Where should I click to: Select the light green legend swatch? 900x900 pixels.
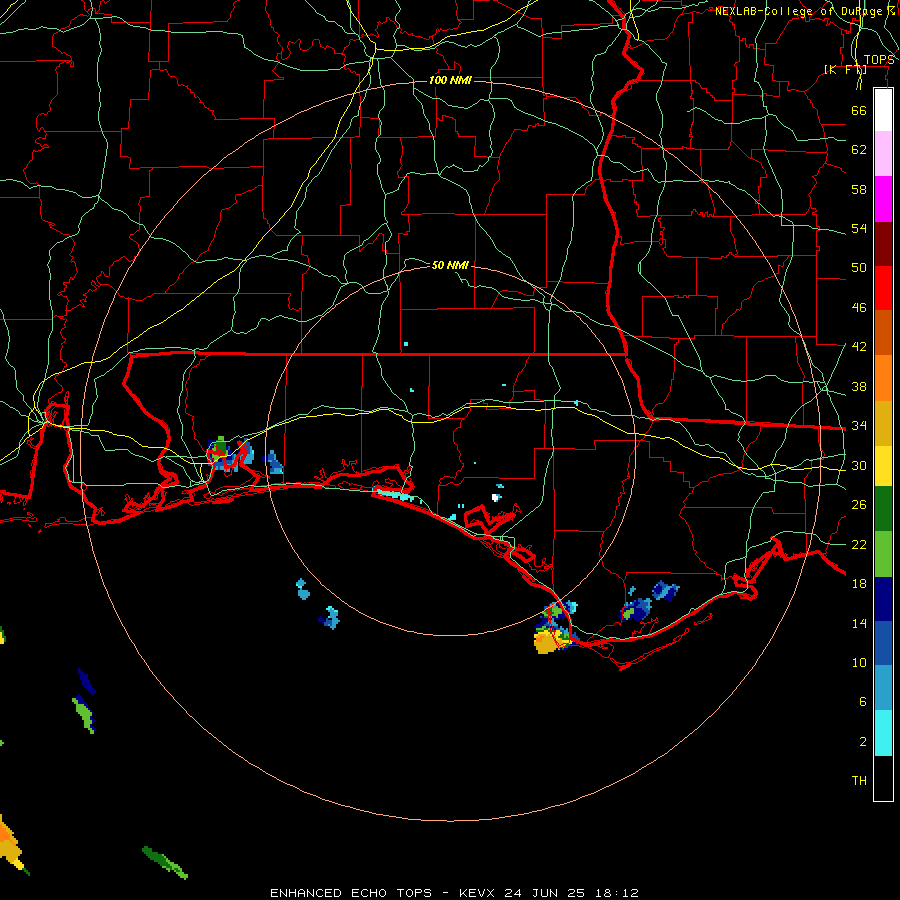[x=883, y=554]
